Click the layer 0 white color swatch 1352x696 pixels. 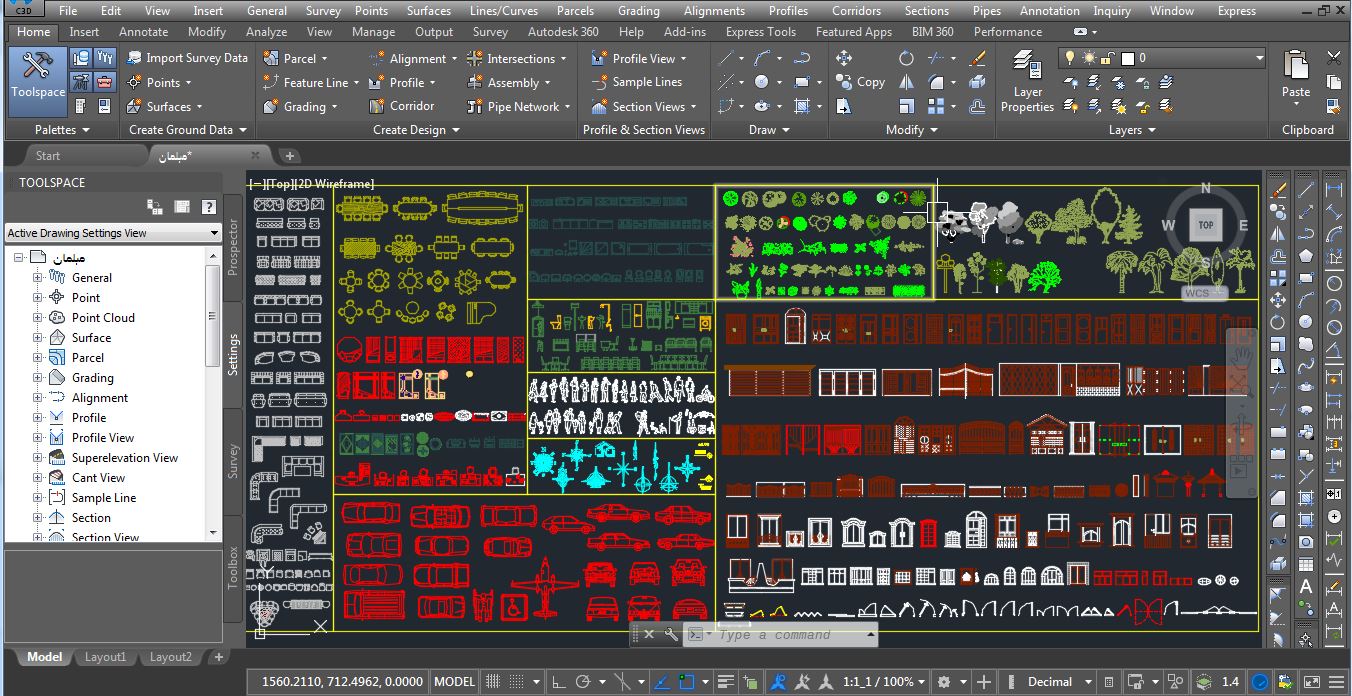(x=1127, y=58)
